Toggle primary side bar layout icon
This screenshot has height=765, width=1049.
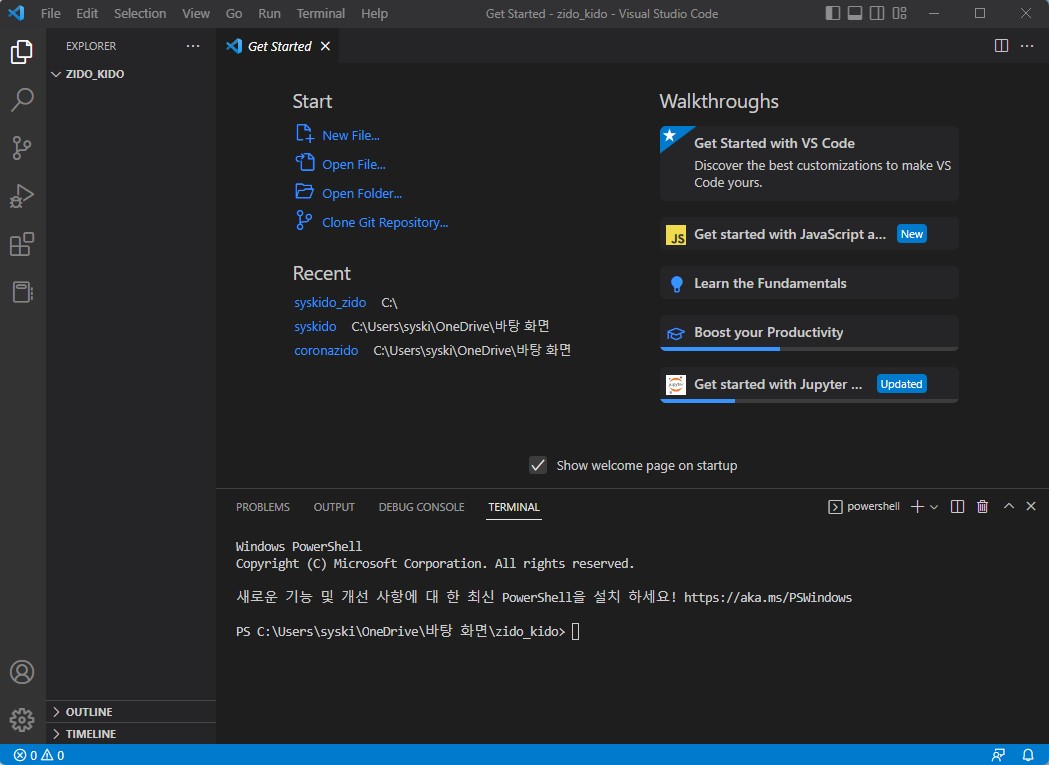click(x=833, y=13)
